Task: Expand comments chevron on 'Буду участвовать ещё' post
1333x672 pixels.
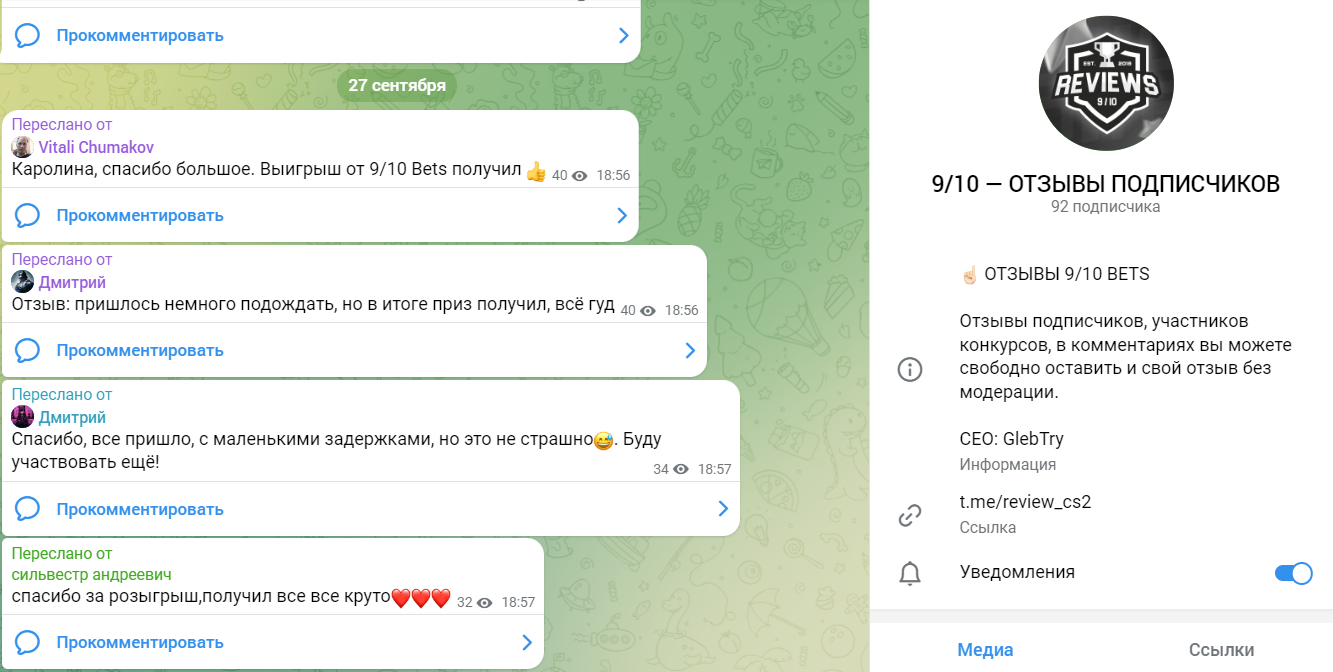Action: click(x=723, y=509)
